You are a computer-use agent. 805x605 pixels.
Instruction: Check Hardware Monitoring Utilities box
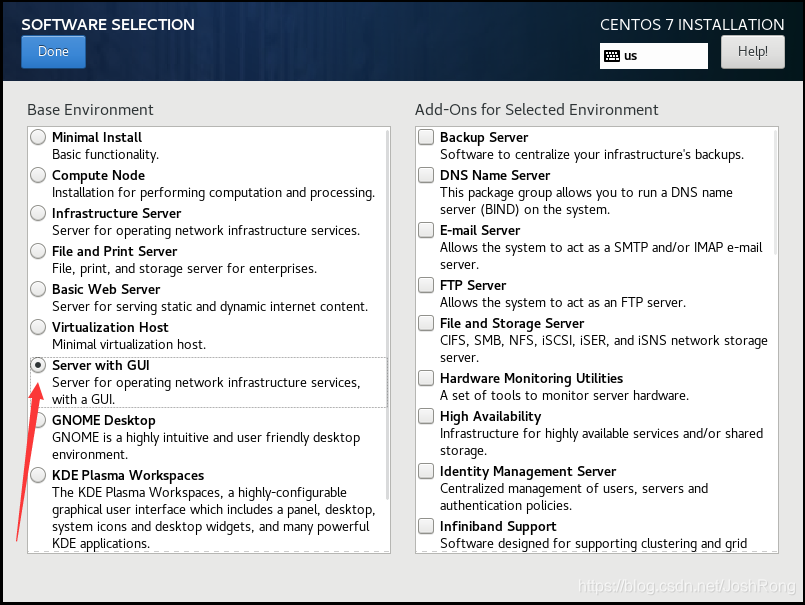tap(426, 378)
